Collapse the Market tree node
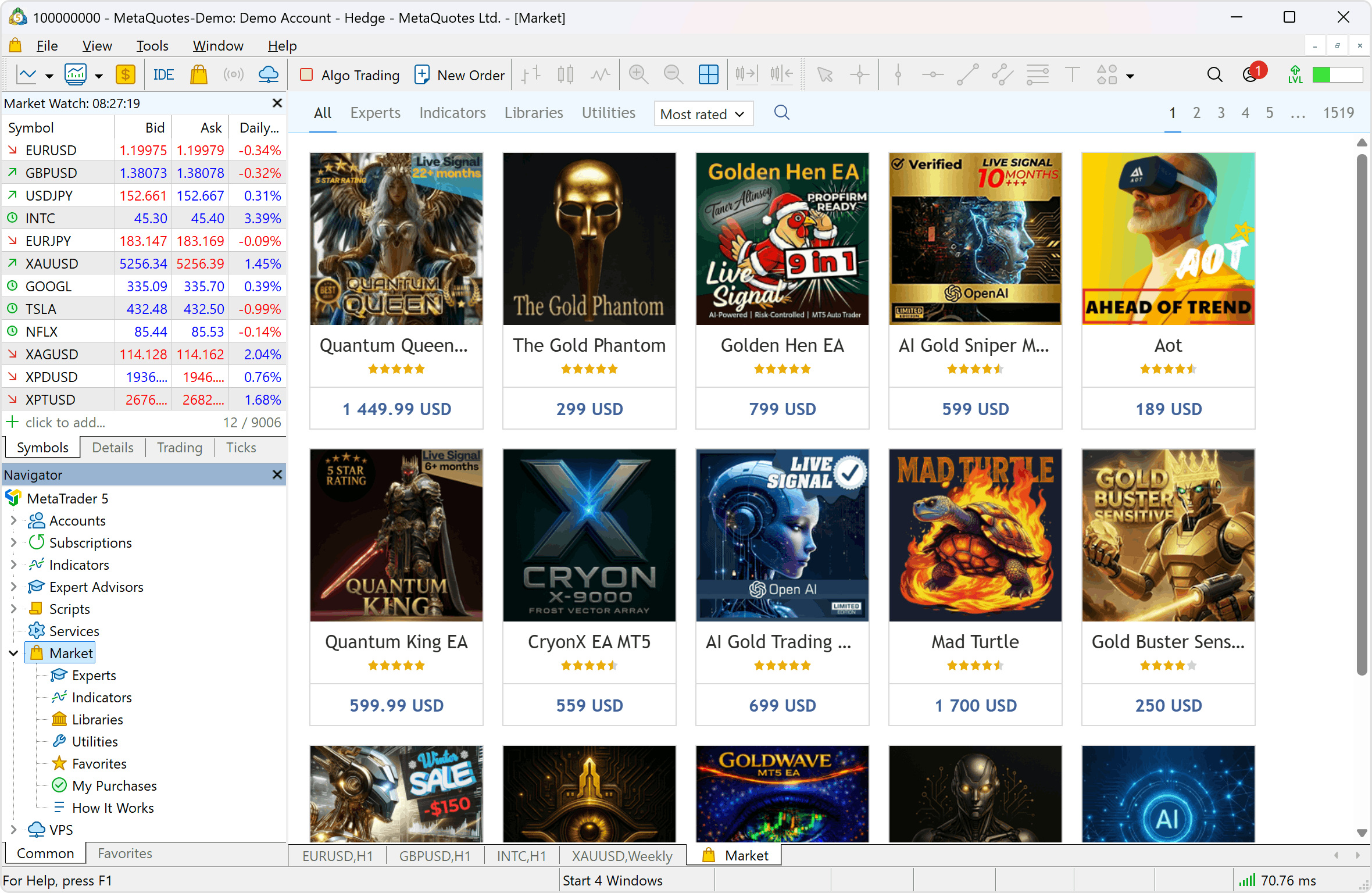This screenshot has width=1372, height=893. pos(13,653)
